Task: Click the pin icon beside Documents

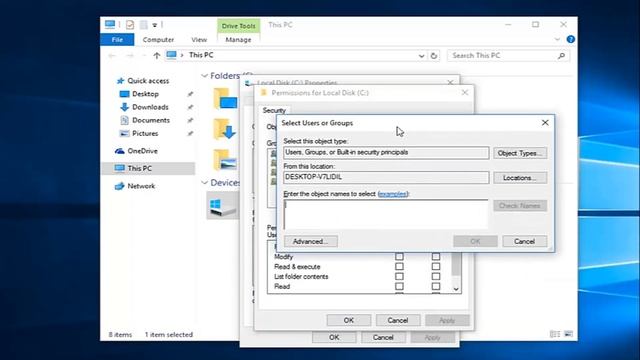Action: [x=190, y=120]
